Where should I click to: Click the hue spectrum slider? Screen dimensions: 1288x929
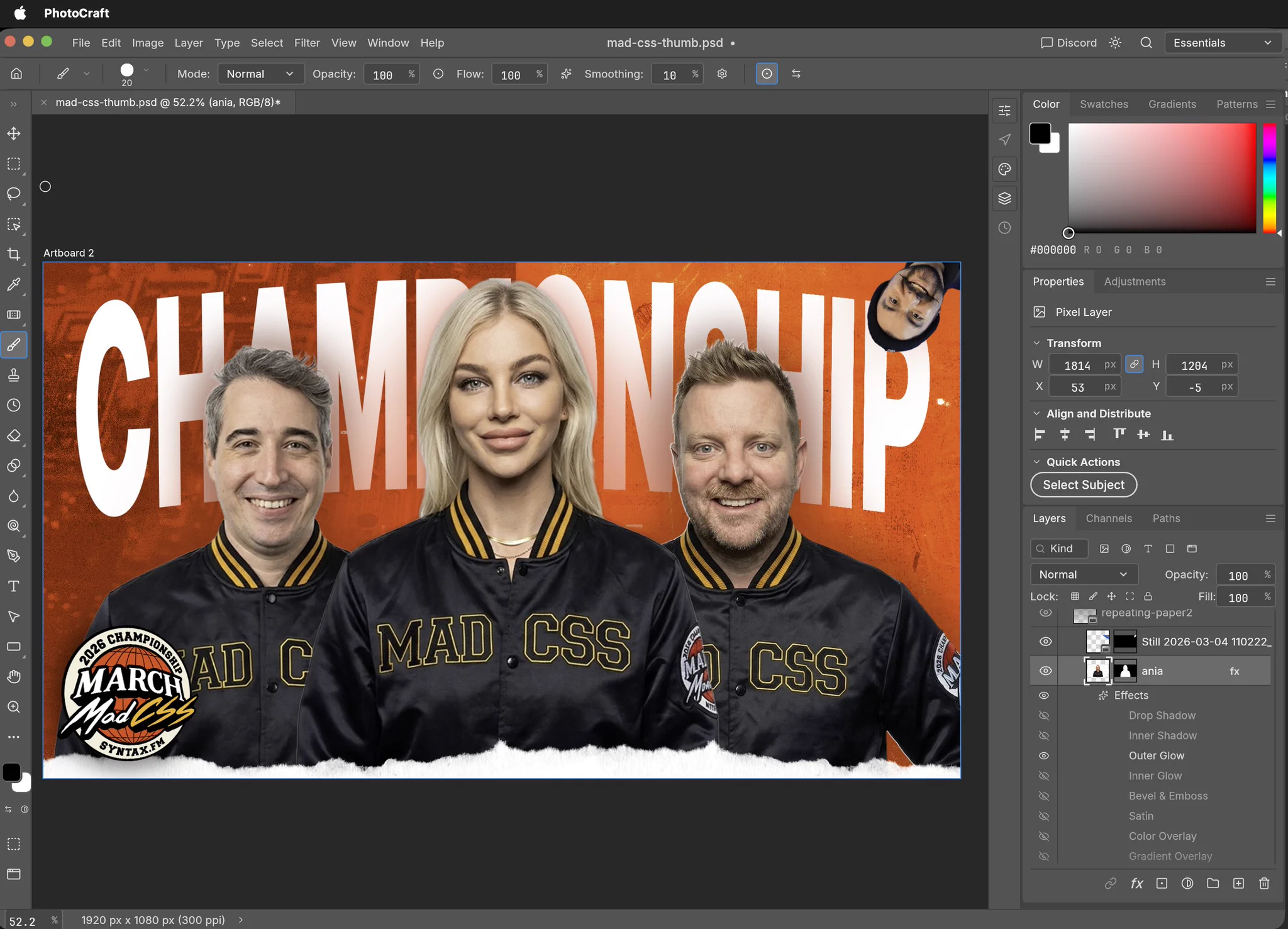1269,178
